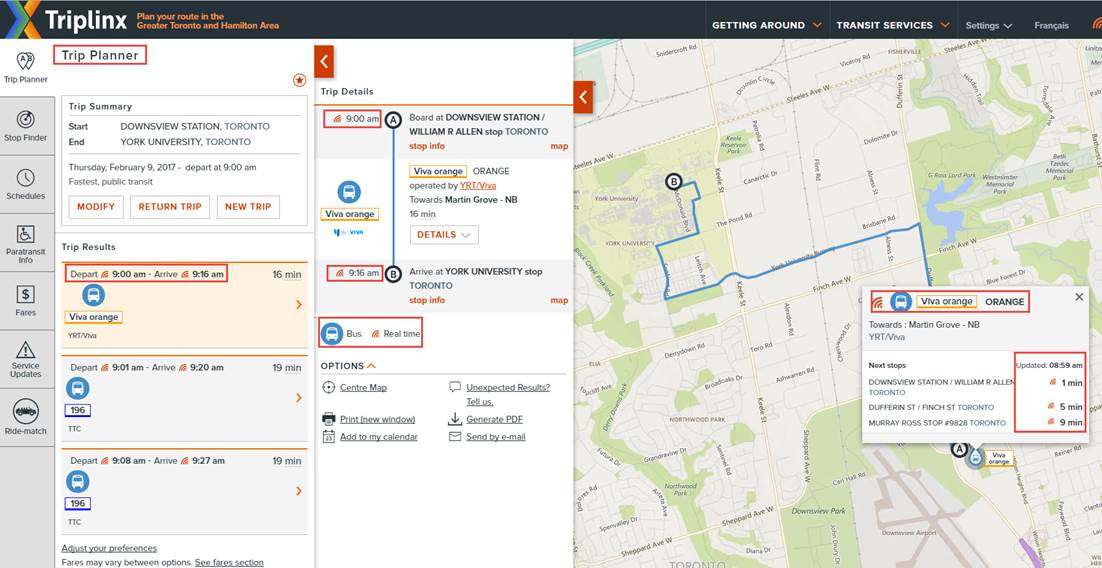Open stop info for York University stop

pos(427,300)
